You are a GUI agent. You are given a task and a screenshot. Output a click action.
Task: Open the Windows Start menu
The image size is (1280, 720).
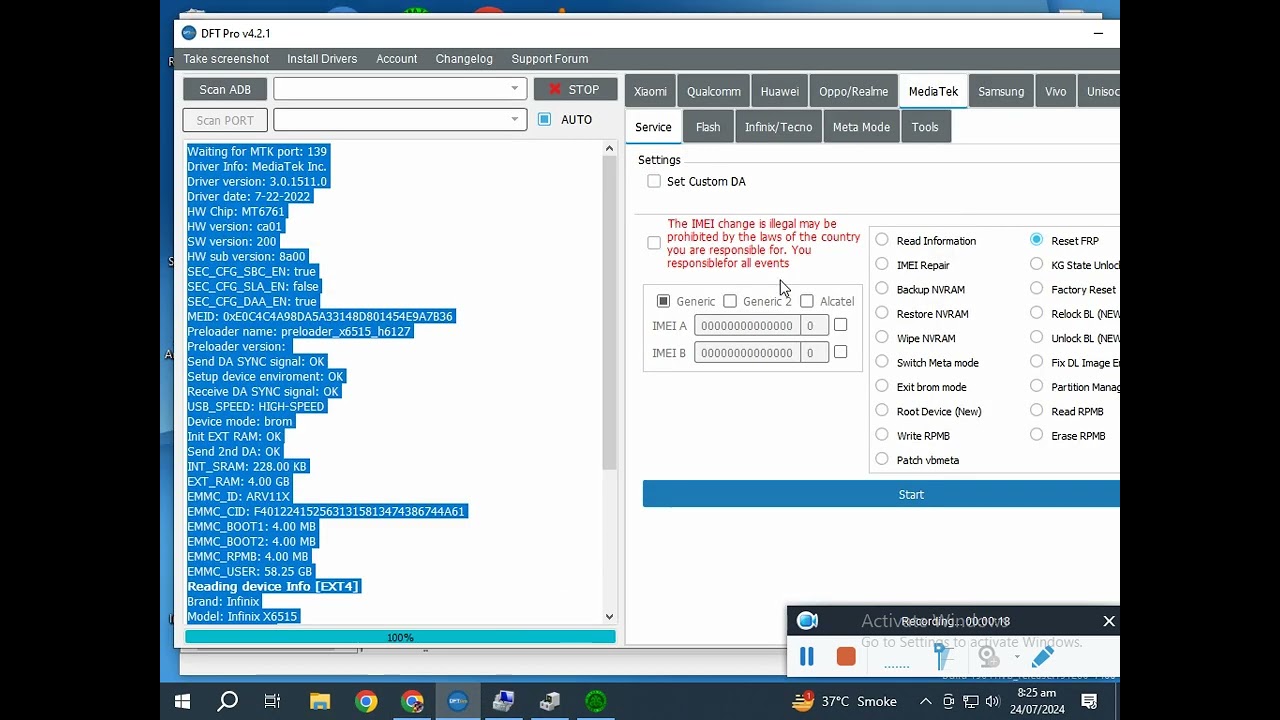click(182, 701)
